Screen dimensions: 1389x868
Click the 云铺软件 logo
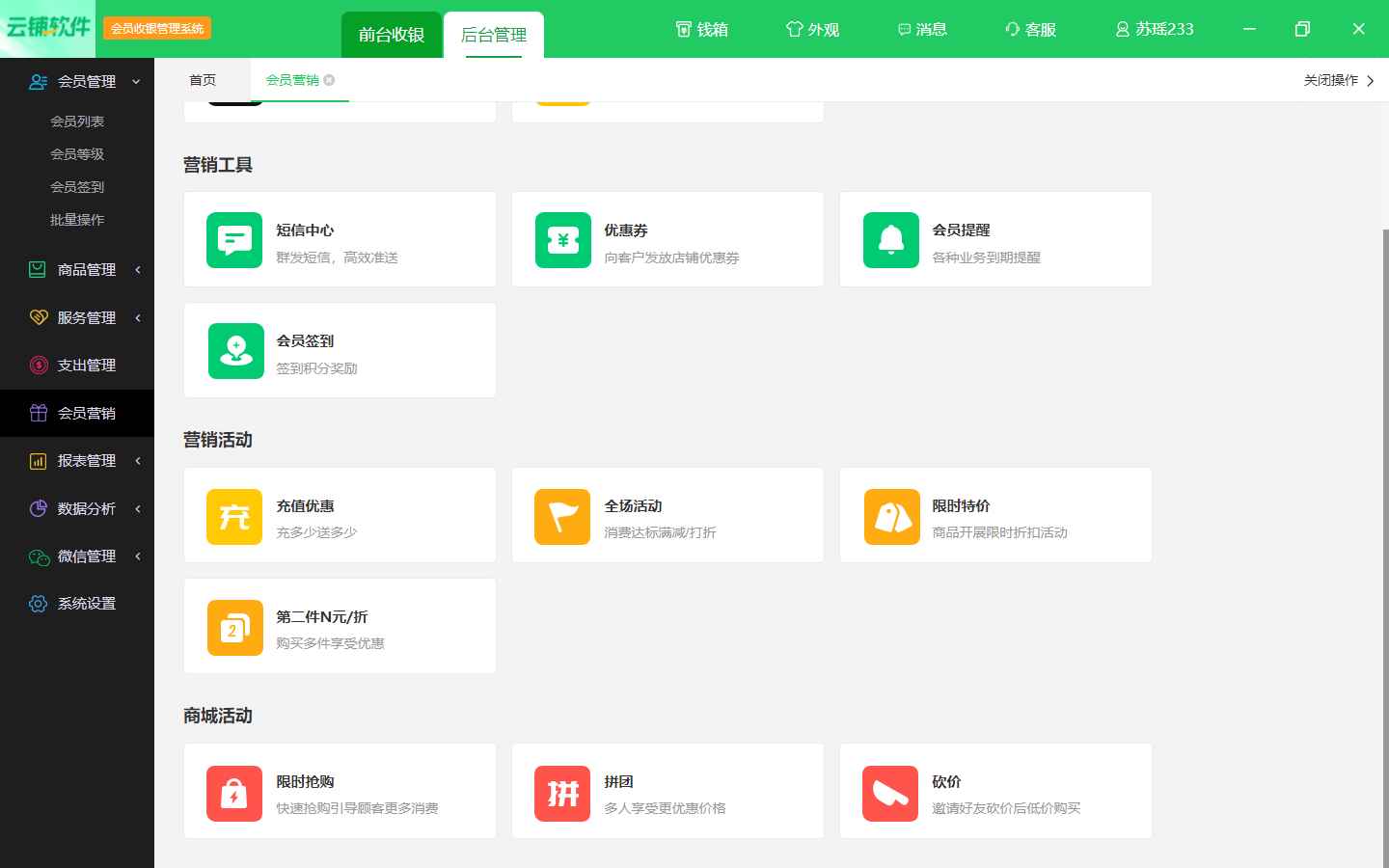coord(47,28)
